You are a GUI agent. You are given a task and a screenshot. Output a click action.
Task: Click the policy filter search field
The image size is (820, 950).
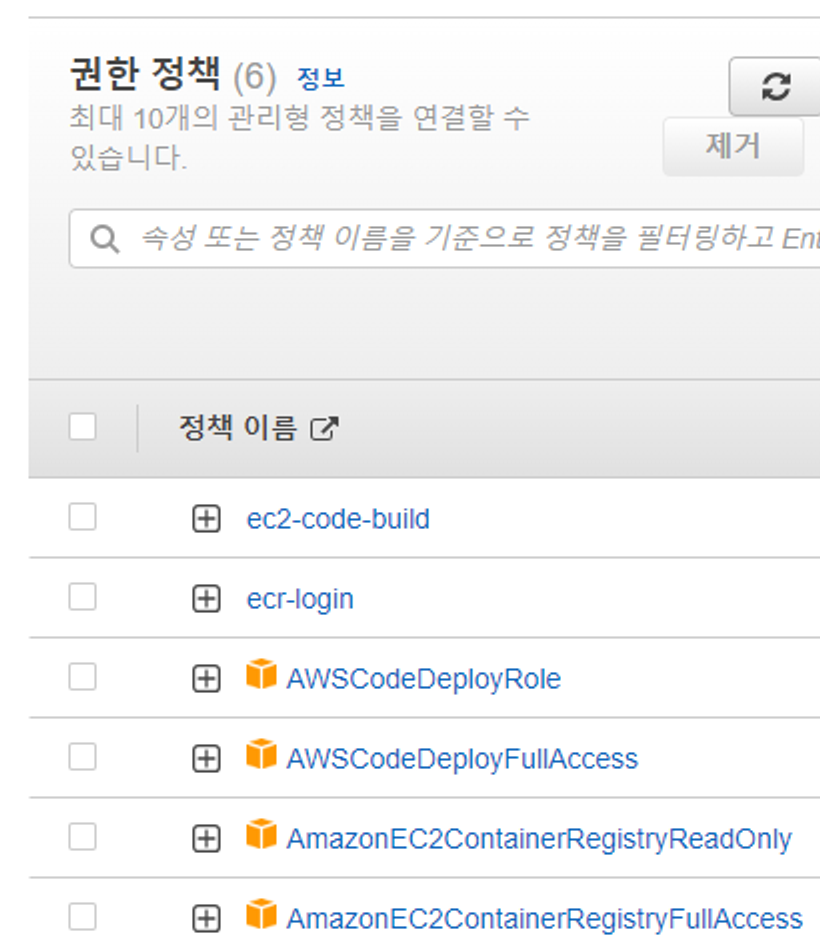point(400,238)
